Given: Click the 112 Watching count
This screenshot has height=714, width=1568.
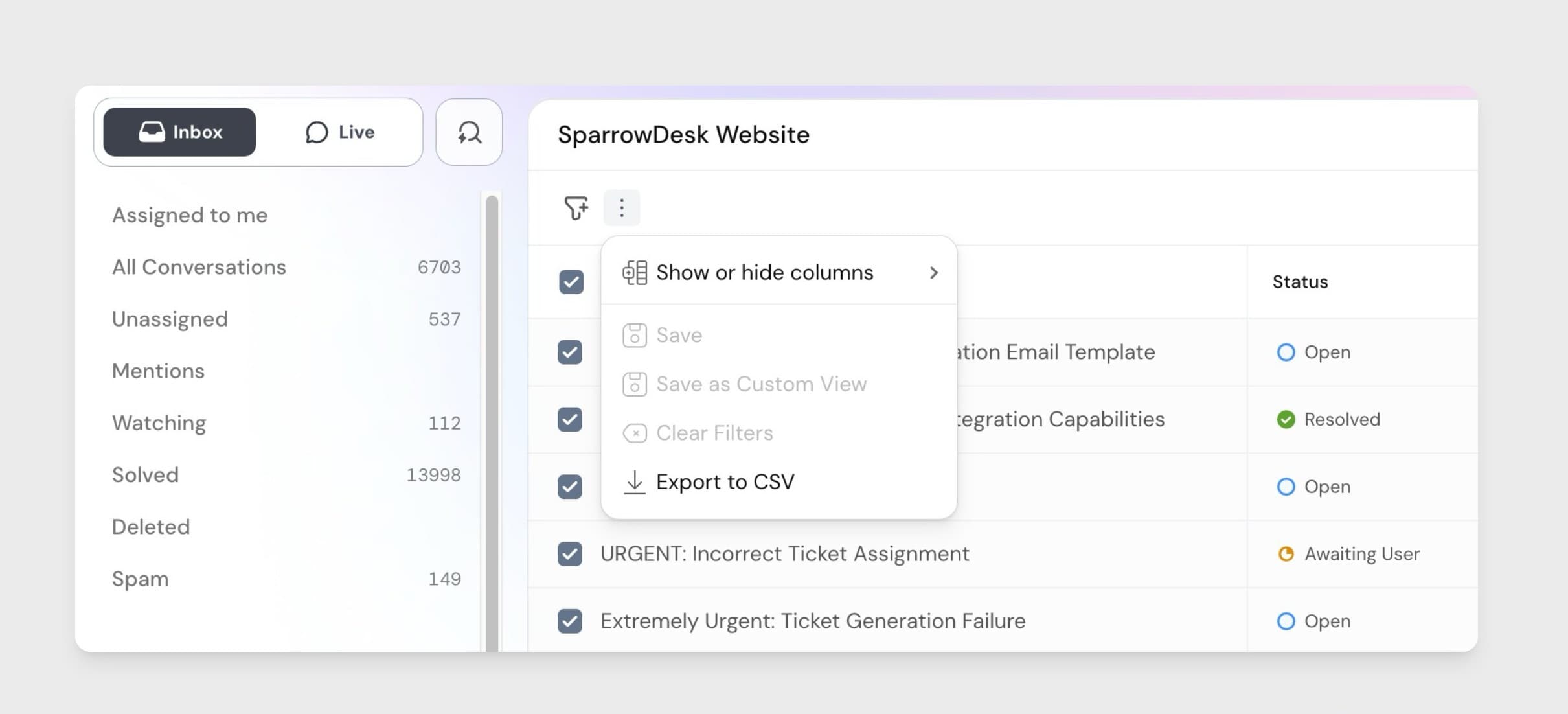Looking at the screenshot, I should coord(444,423).
